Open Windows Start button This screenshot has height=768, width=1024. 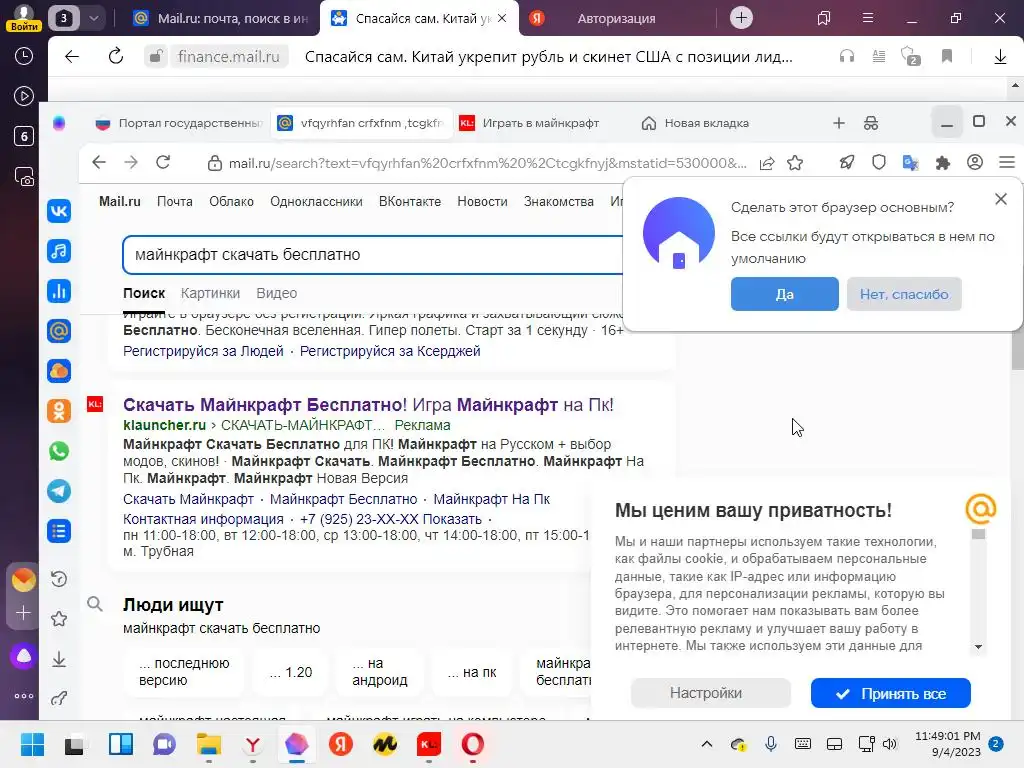(x=32, y=744)
